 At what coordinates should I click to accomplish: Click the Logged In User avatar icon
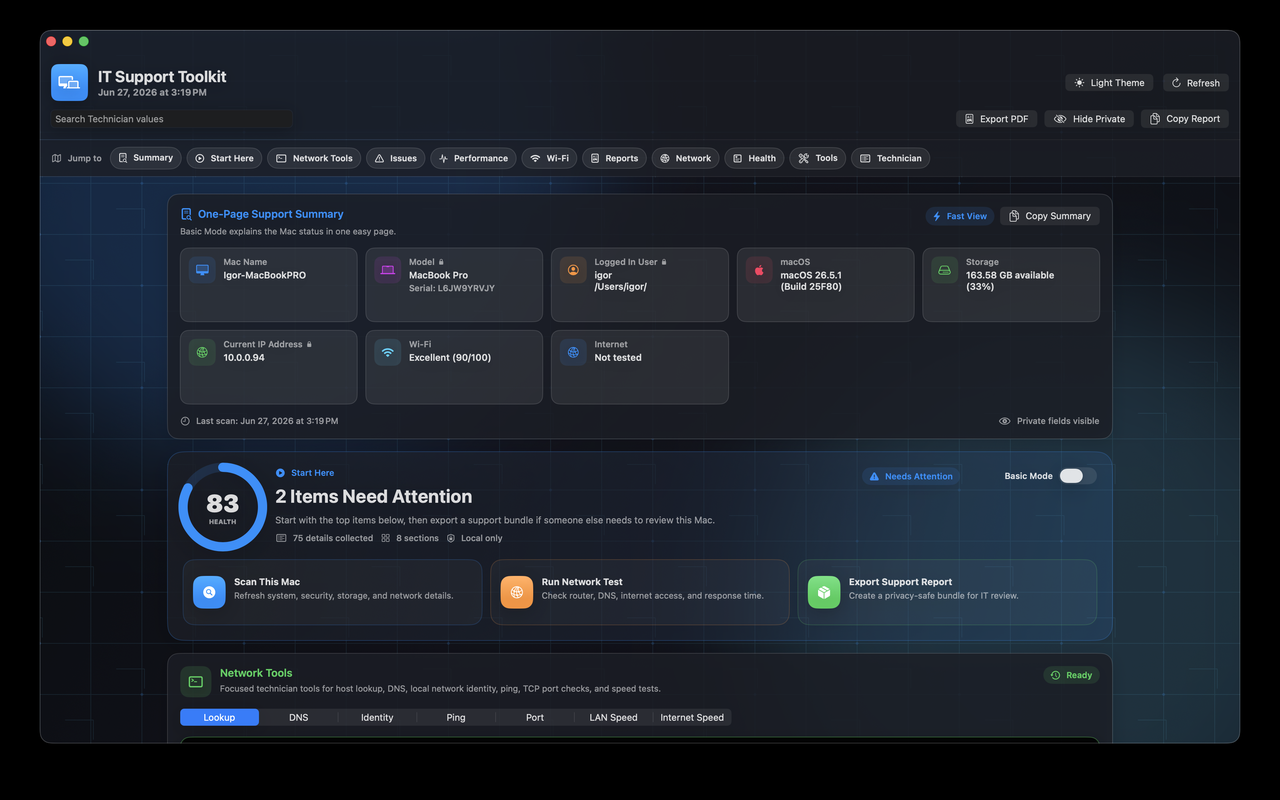click(574, 270)
